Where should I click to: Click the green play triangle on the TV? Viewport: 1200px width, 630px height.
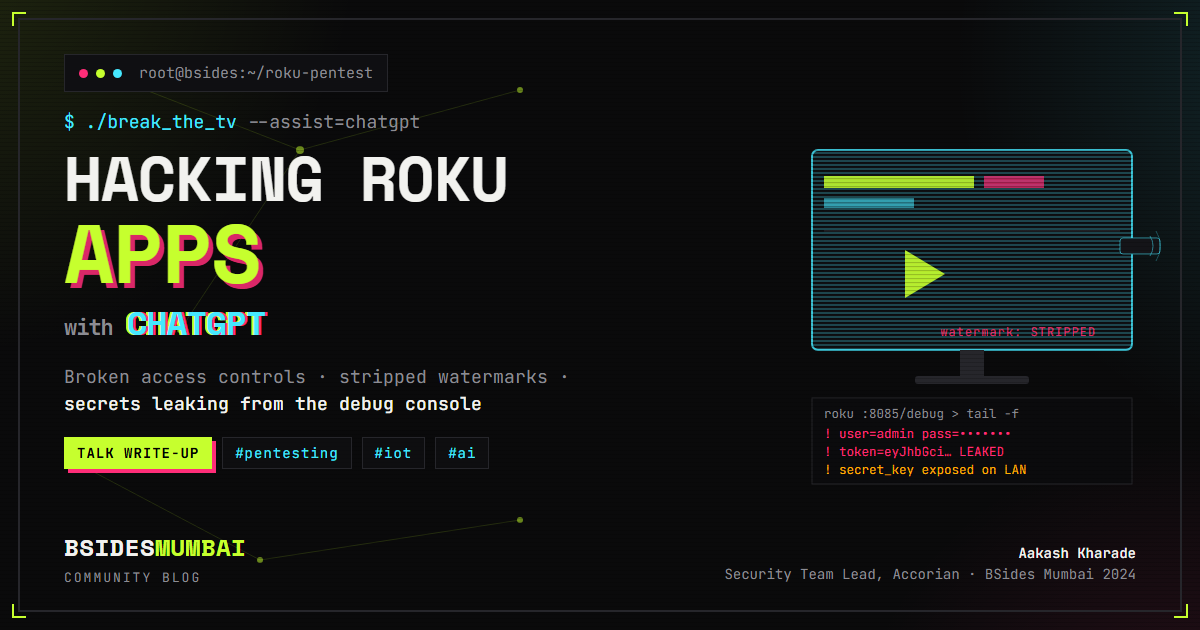pyautogui.click(x=923, y=274)
